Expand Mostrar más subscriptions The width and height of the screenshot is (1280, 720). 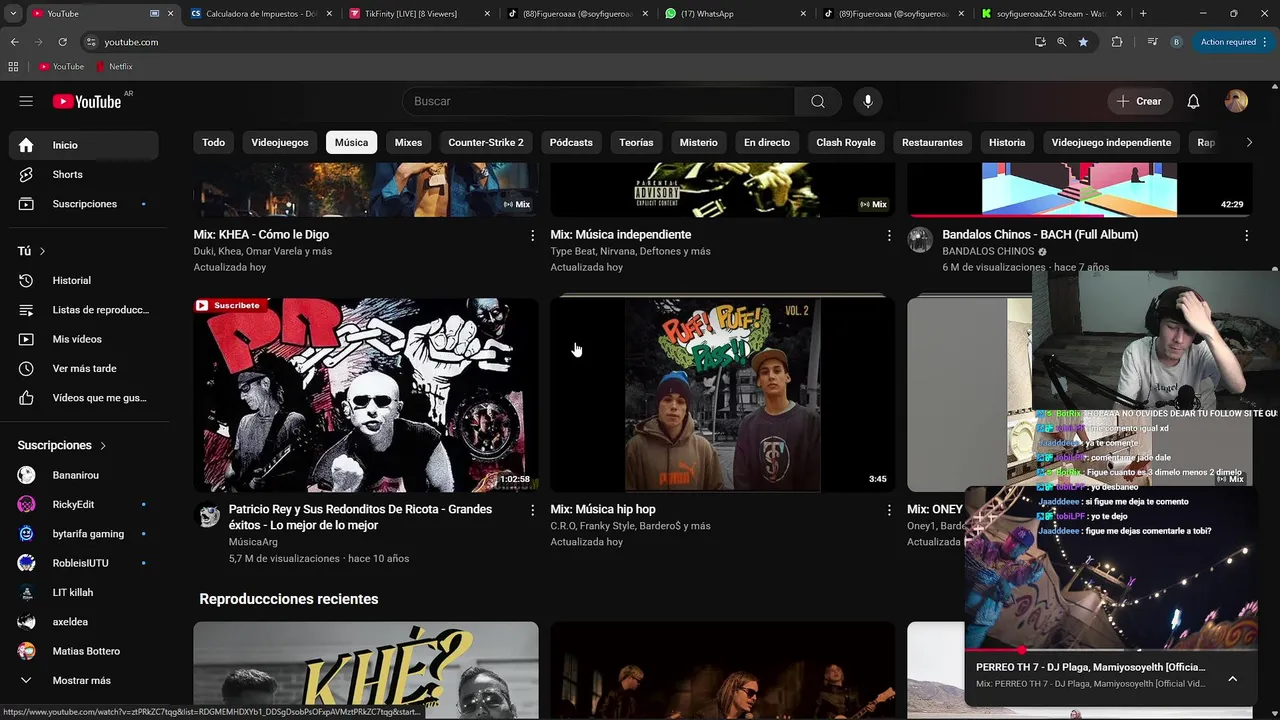(x=84, y=681)
